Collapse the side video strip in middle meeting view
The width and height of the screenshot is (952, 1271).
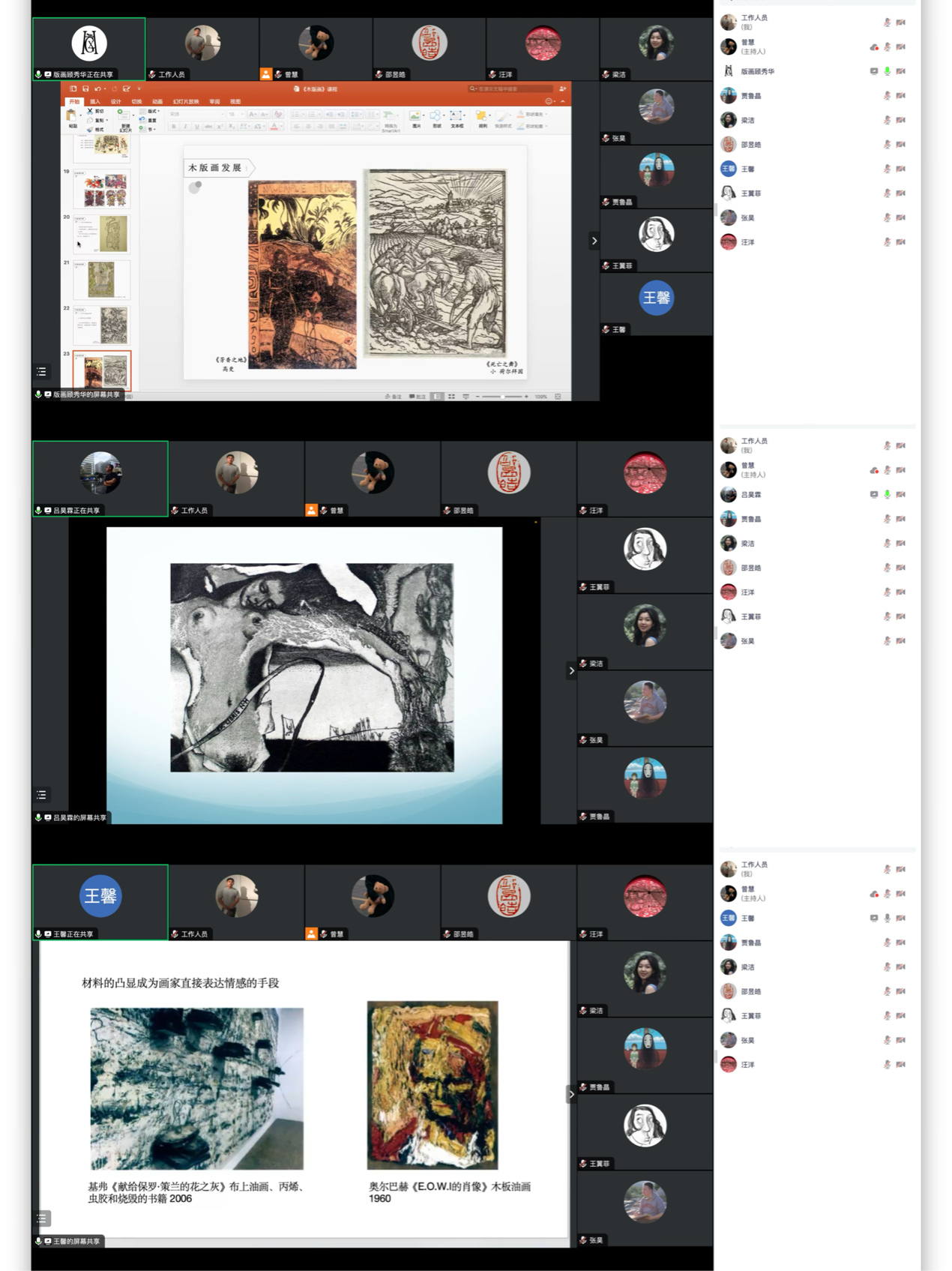click(571, 670)
